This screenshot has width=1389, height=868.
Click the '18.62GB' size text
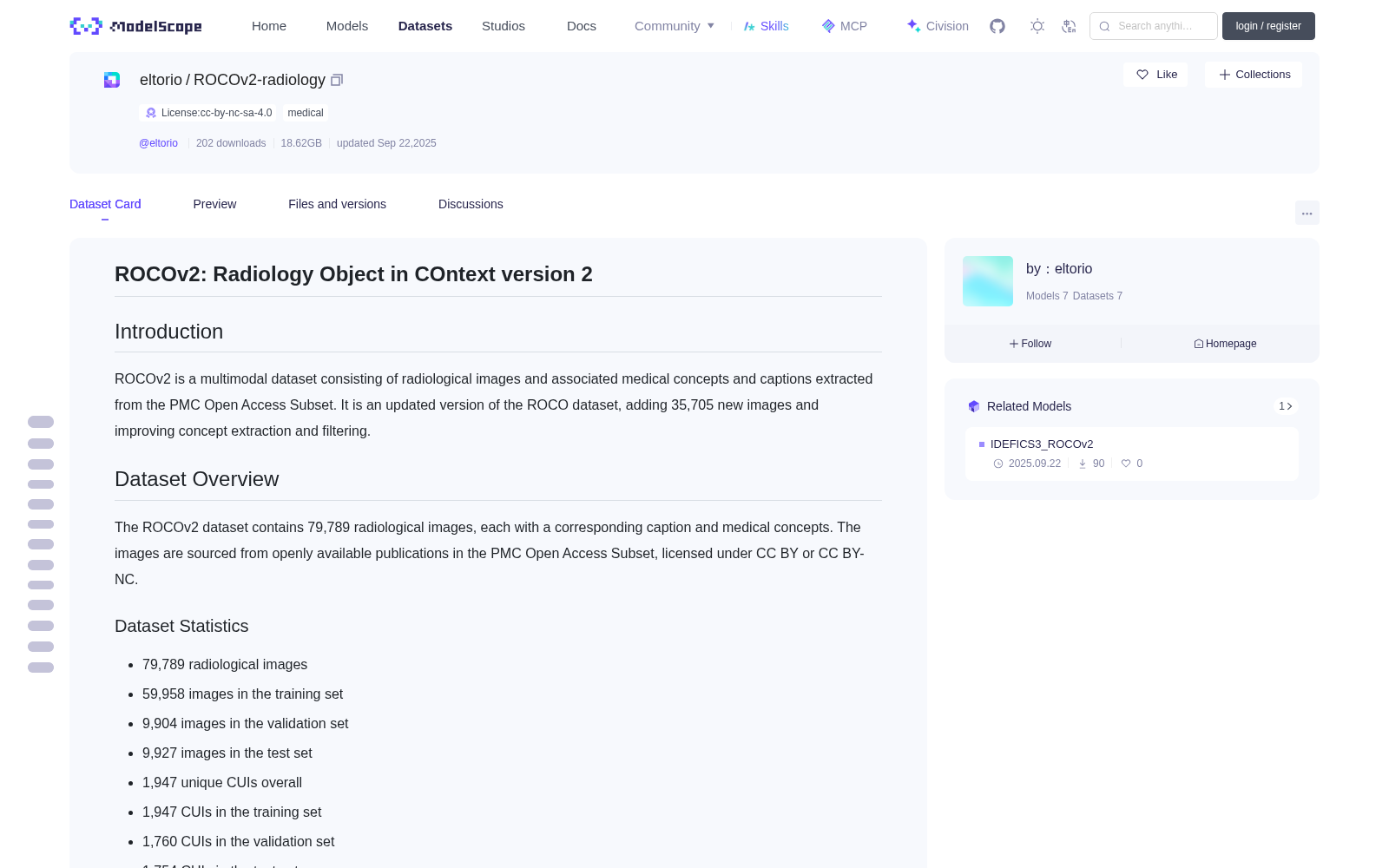coord(301,143)
